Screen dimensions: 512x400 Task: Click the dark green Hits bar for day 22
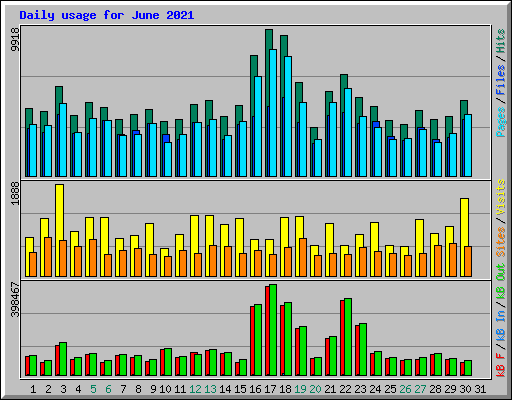[x=344, y=81]
